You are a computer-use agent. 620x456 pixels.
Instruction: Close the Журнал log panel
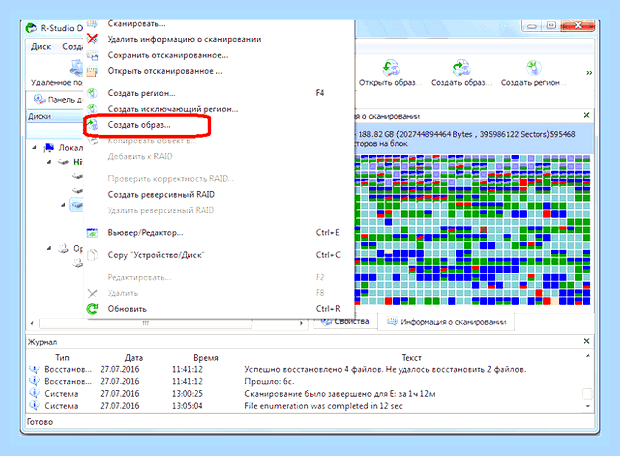(x=586, y=341)
